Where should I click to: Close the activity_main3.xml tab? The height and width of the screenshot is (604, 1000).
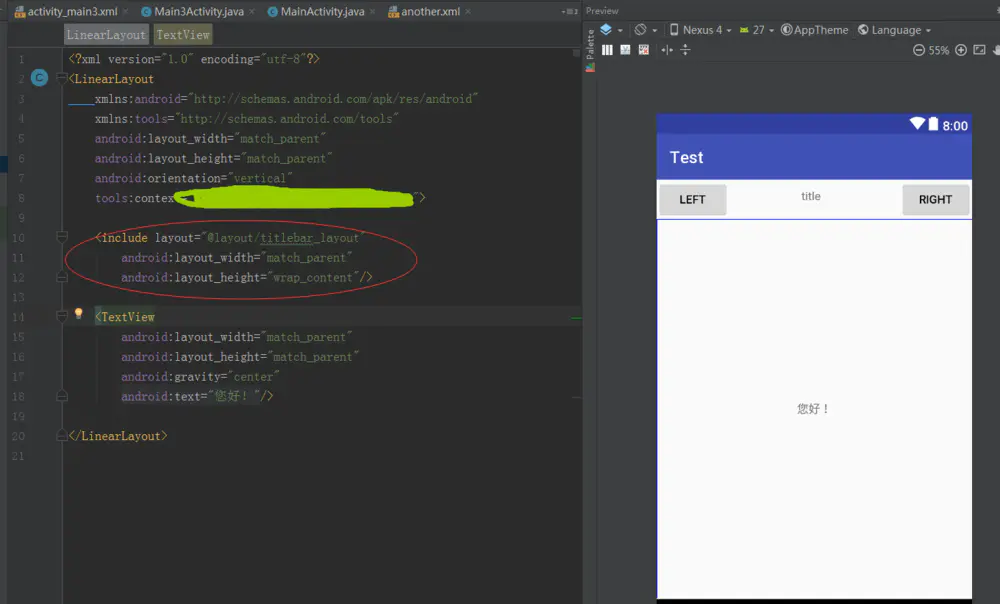click(x=126, y=11)
